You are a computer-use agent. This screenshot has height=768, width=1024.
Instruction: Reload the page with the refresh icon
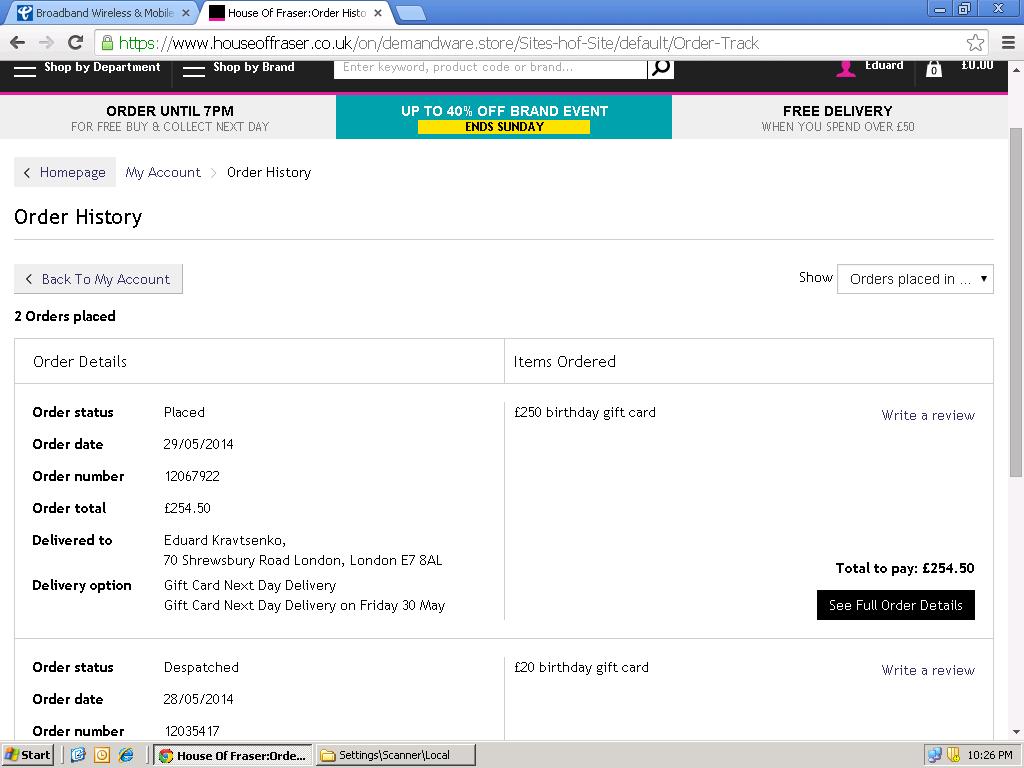click(x=76, y=43)
